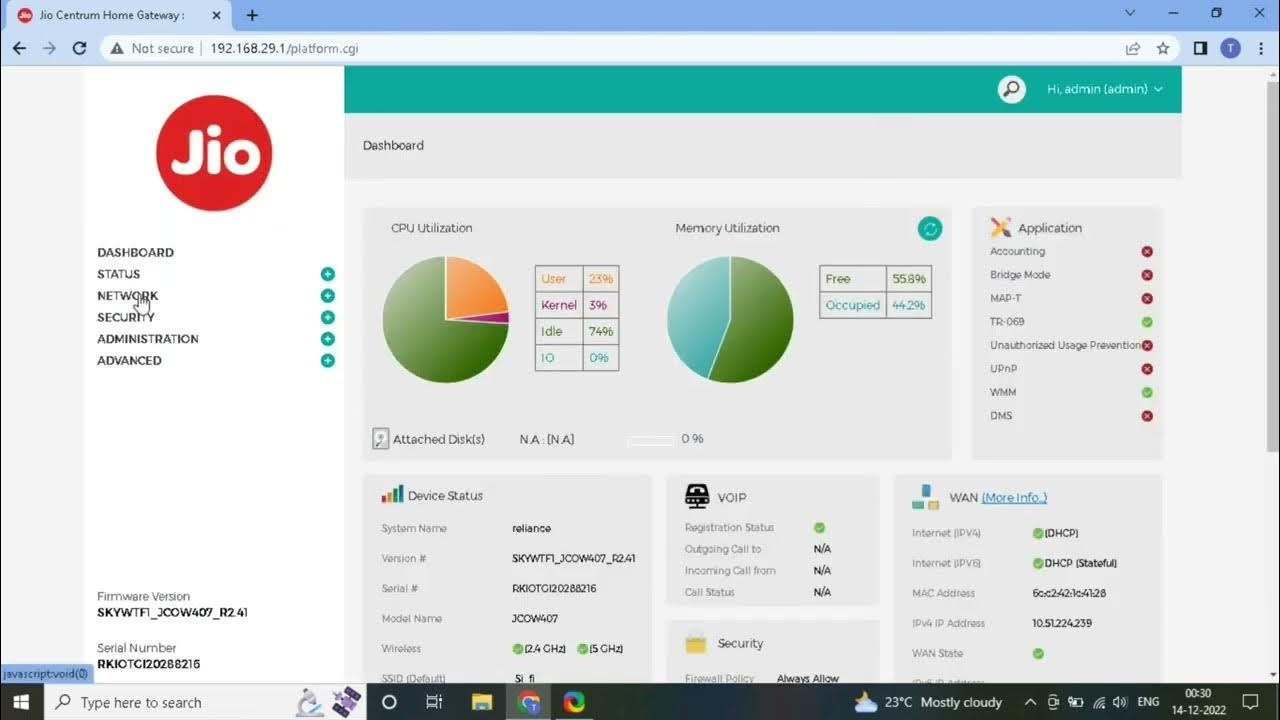Screen dimensions: 1280x720
Task: Click the Jio logo
Action: (214, 153)
